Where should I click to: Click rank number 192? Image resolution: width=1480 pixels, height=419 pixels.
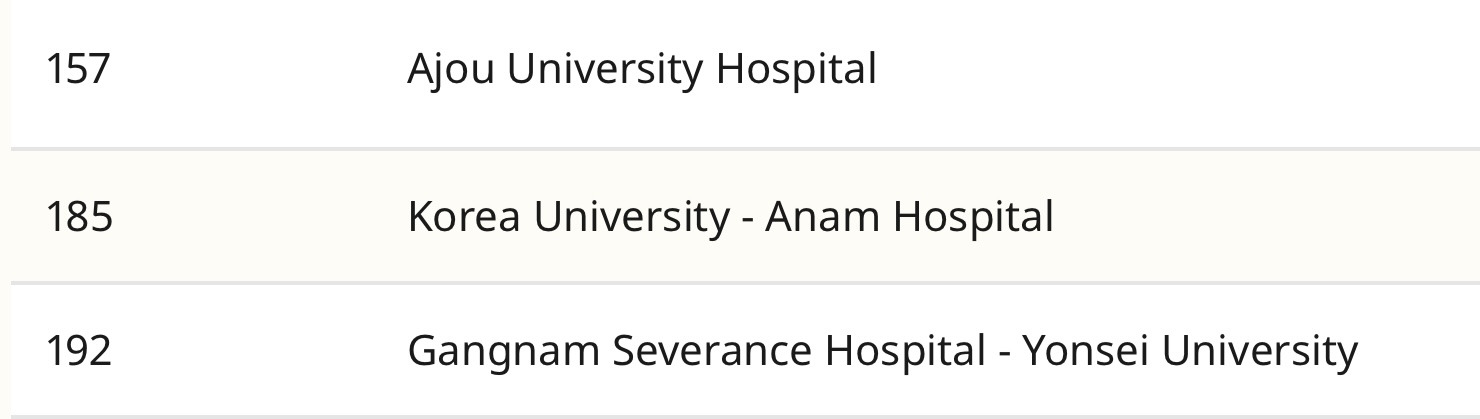(79, 351)
